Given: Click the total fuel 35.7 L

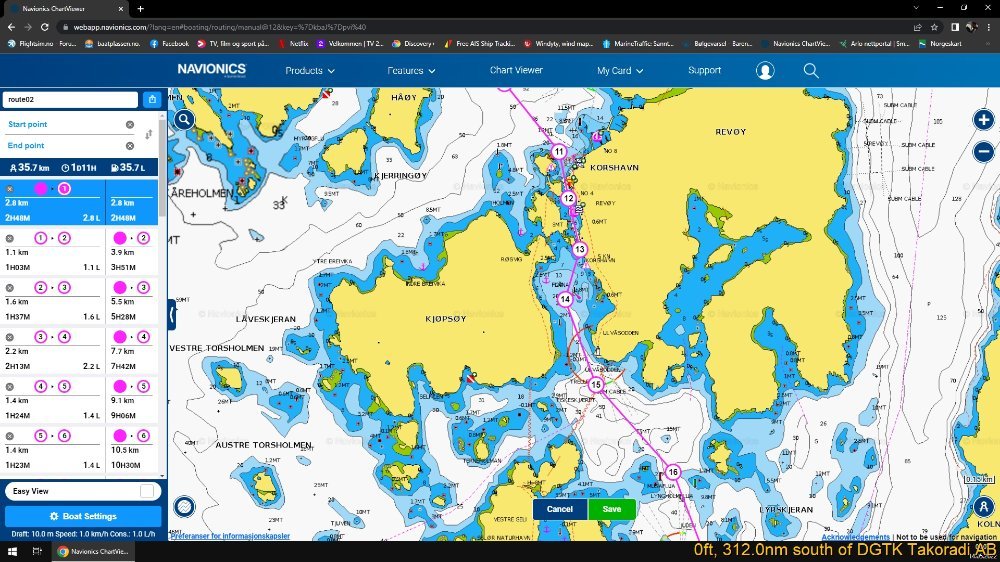Looking at the screenshot, I should pyautogui.click(x=129, y=168).
